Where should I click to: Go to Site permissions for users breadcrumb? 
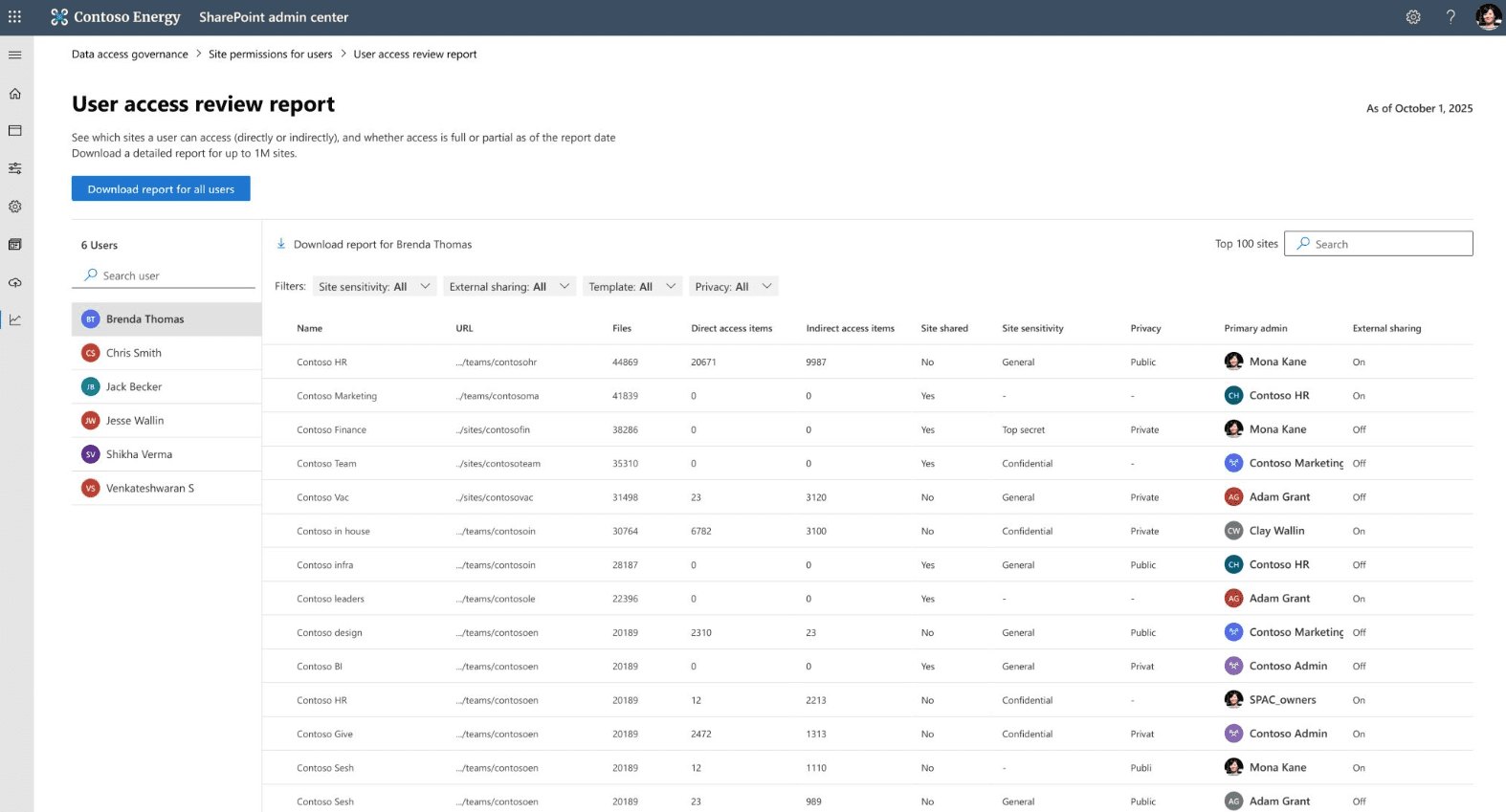(x=271, y=55)
